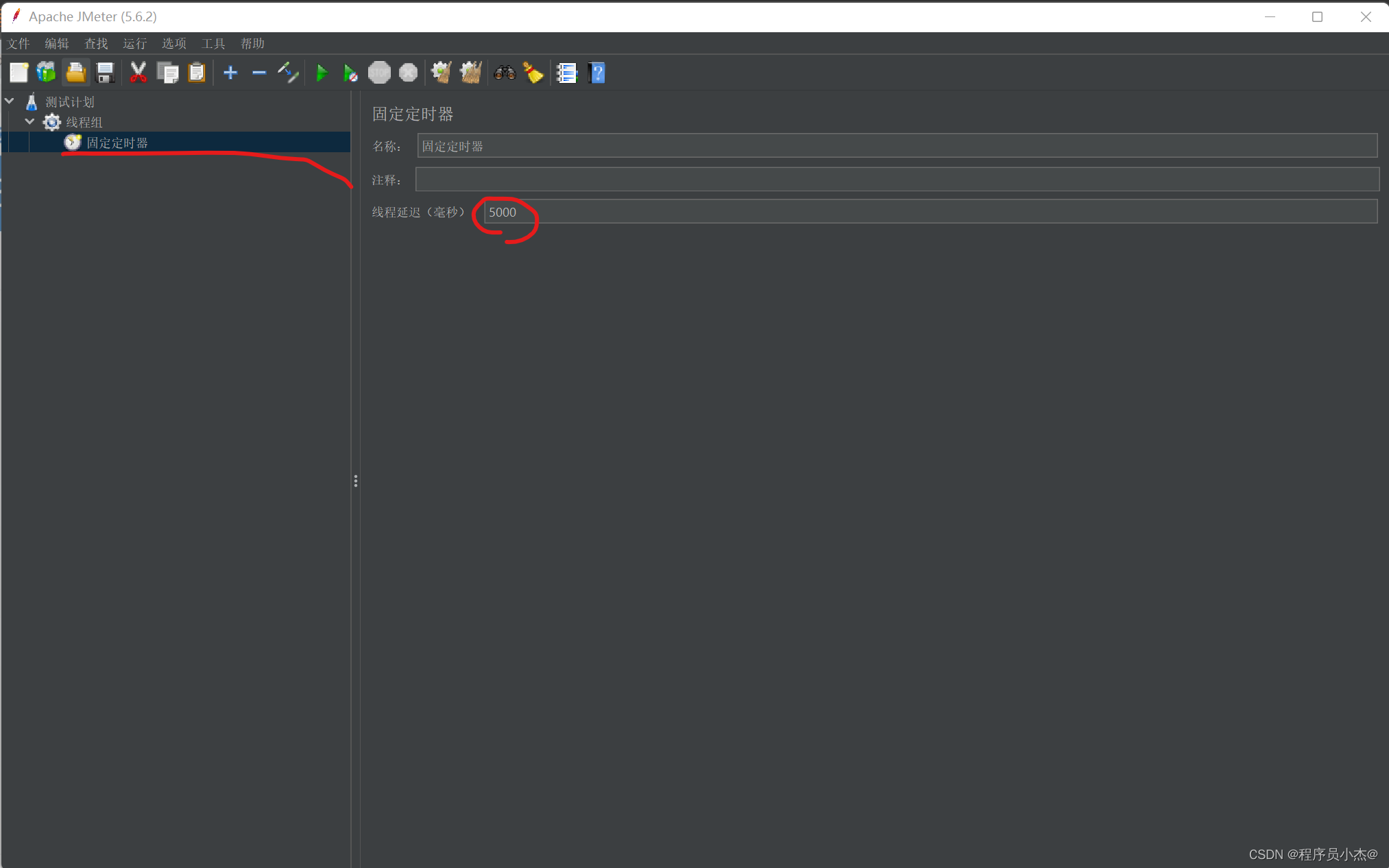Open the Function helper list icon
The width and height of the screenshot is (1389, 868).
pos(567,73)
